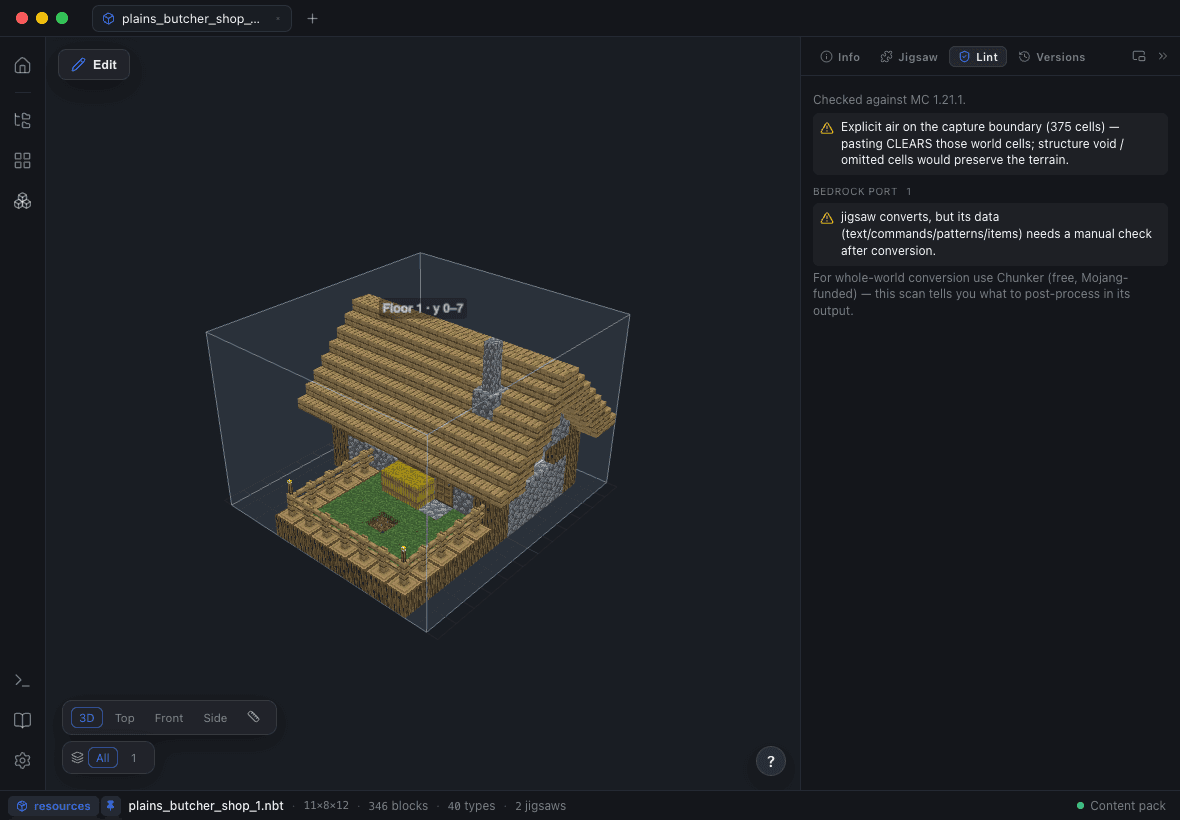Click the Edit pencil button
Viewport: 1180px width, 820px height.
coord(94,65)
